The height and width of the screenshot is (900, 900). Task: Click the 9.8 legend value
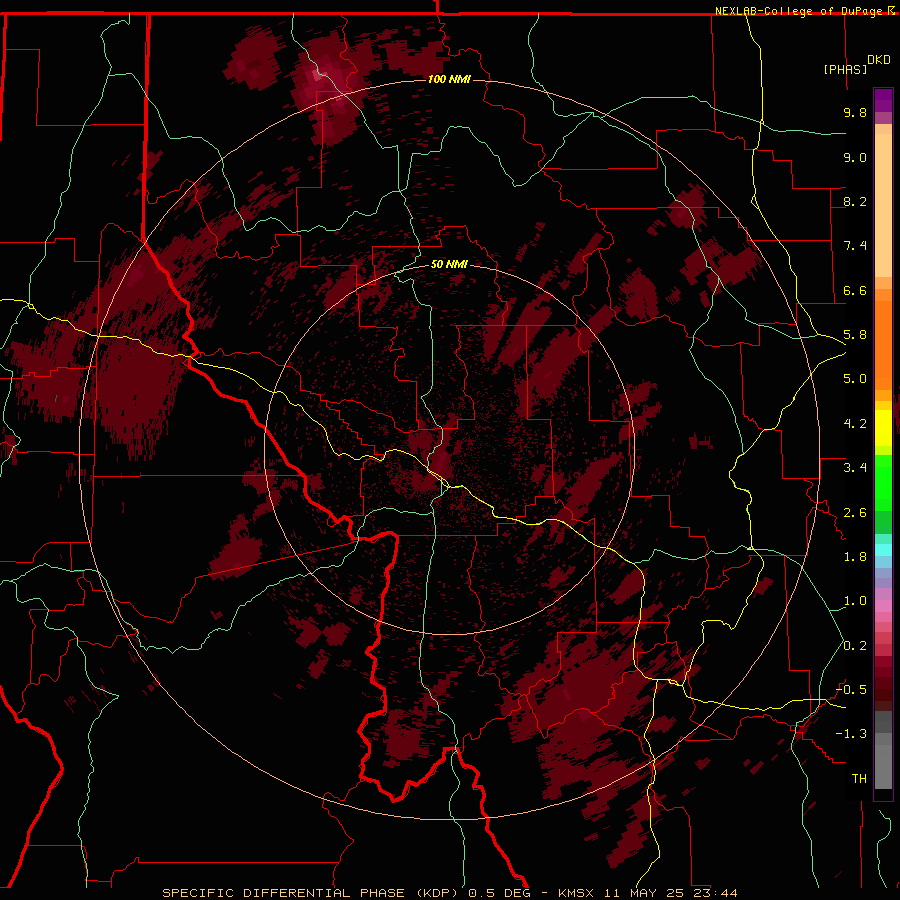pyautogui.click(x=855, y=112)
